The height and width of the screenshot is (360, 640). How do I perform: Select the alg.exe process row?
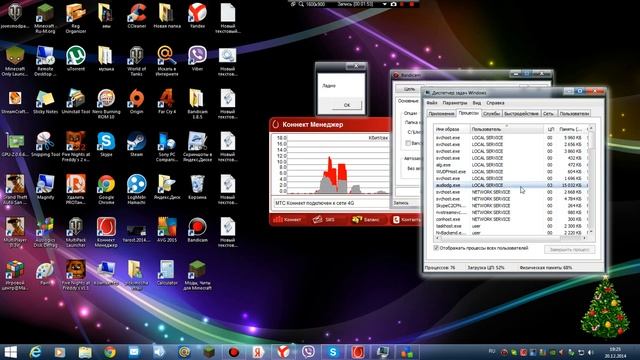coord(510,164)
